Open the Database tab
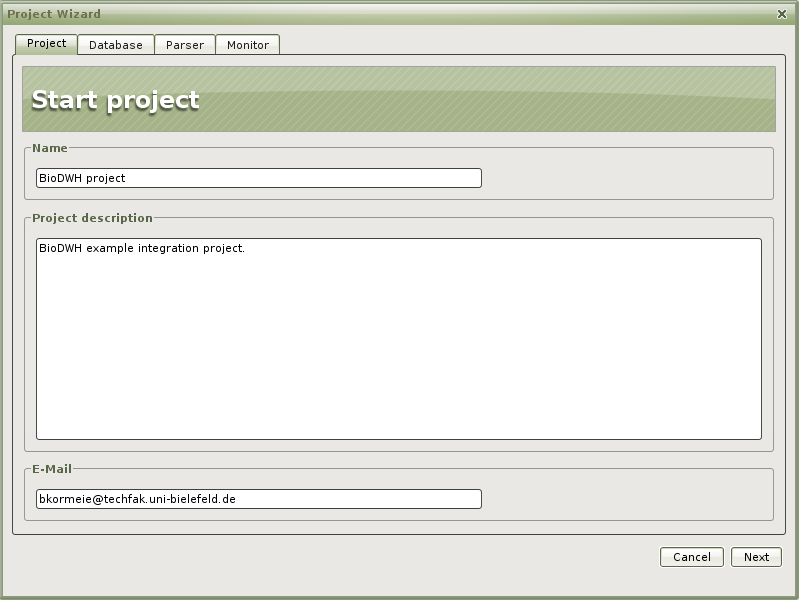This screenshot has height=600, width=799. click(116, 45)
